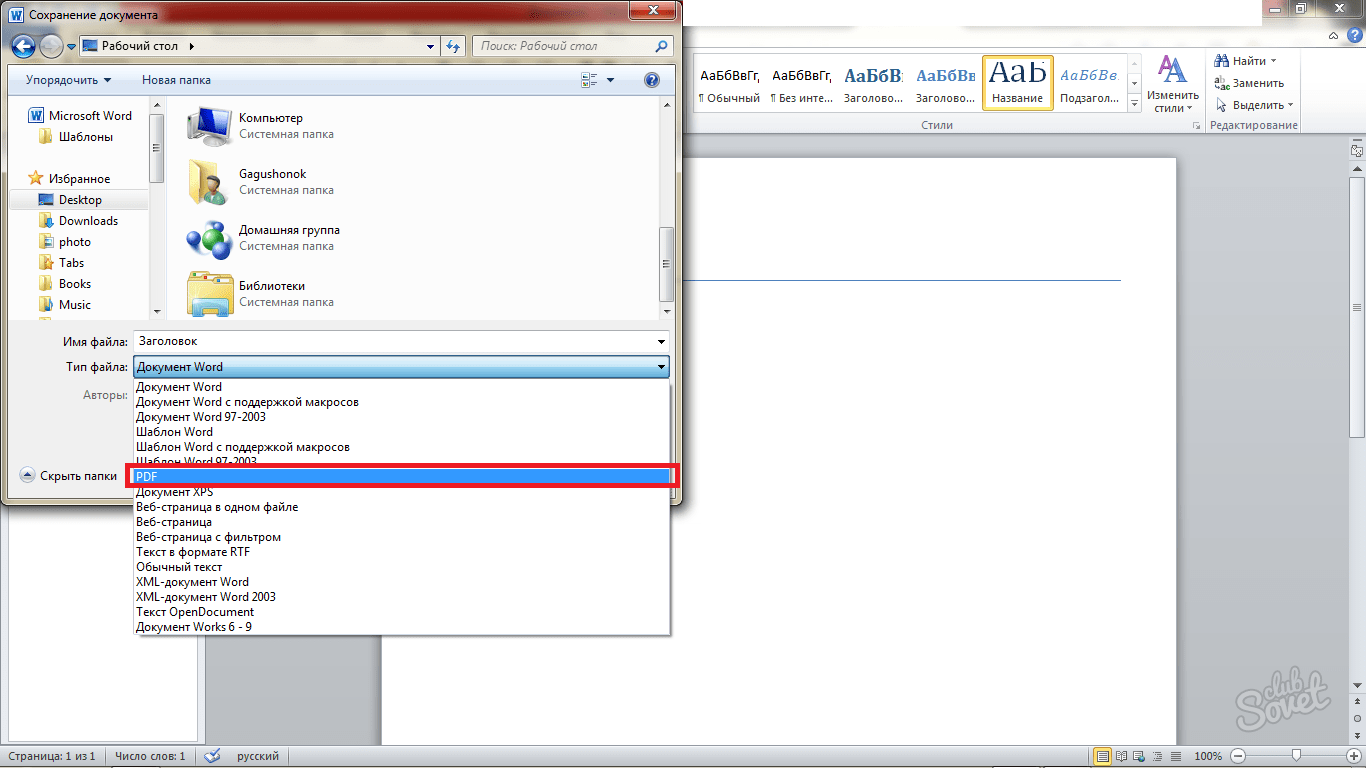Click in the Поиск: Рабочий стол search field

click(573, 46)
